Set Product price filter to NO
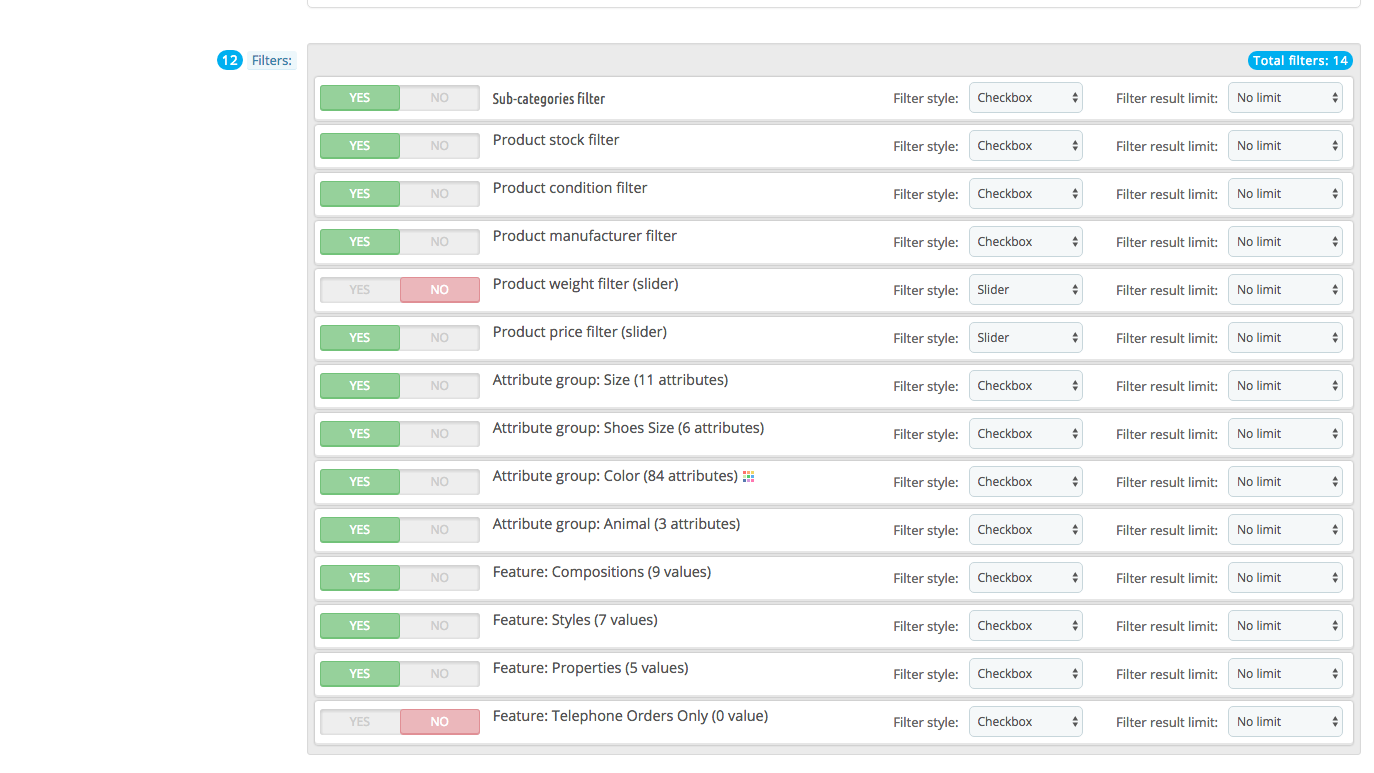 440,338
